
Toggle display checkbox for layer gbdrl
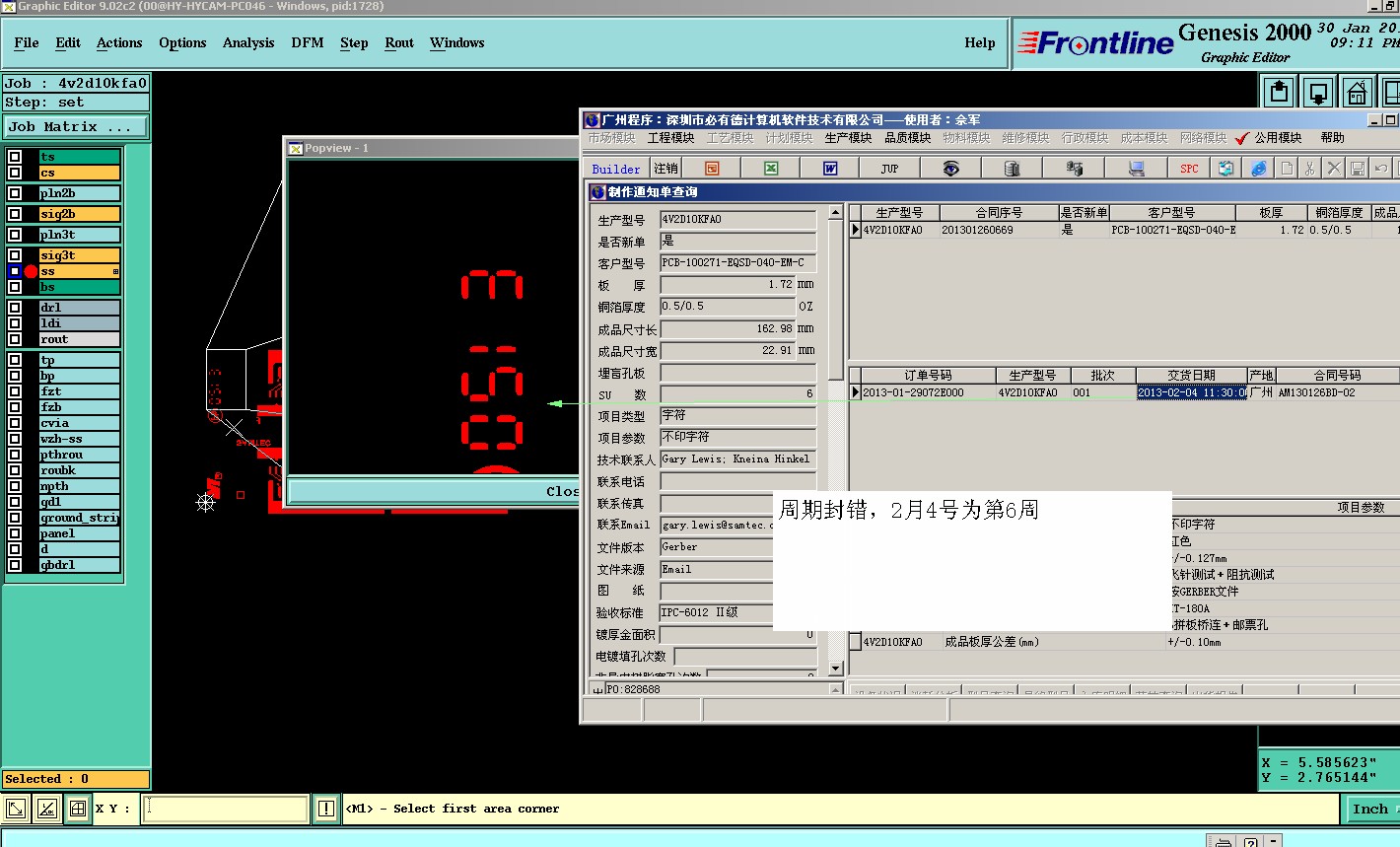coord(15,565)
